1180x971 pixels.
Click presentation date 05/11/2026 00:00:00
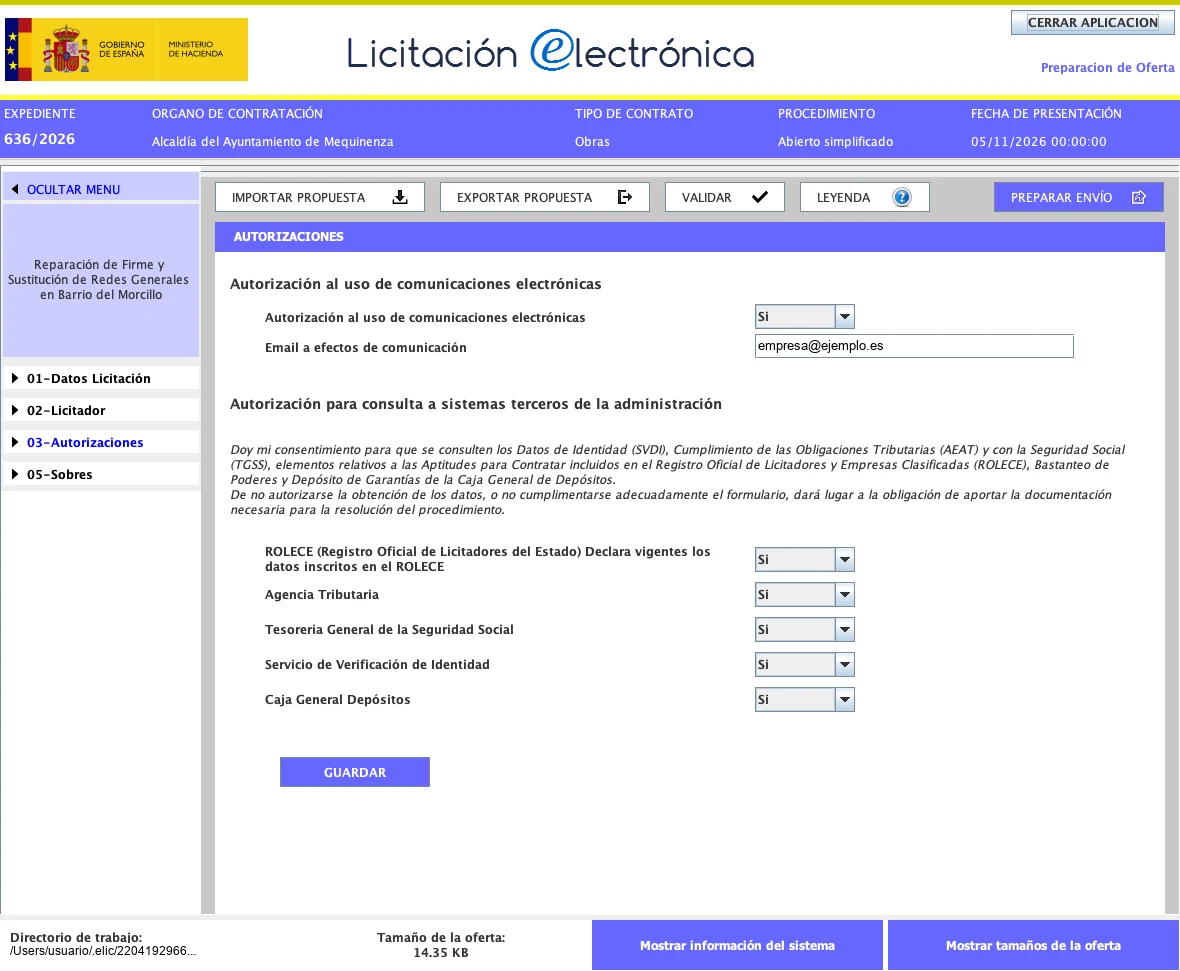pos(1039,142)
